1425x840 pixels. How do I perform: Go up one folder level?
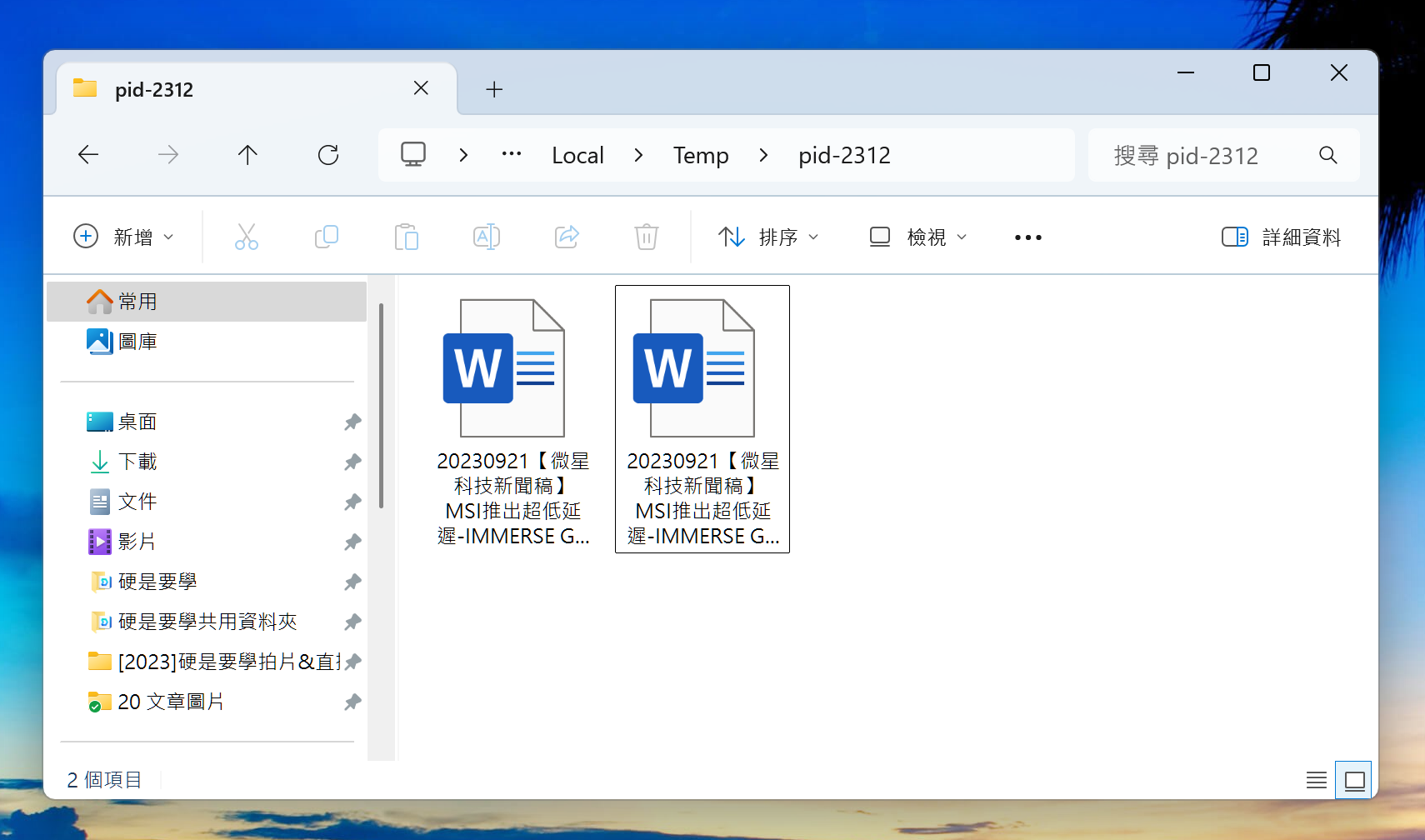tap(247, 155)
